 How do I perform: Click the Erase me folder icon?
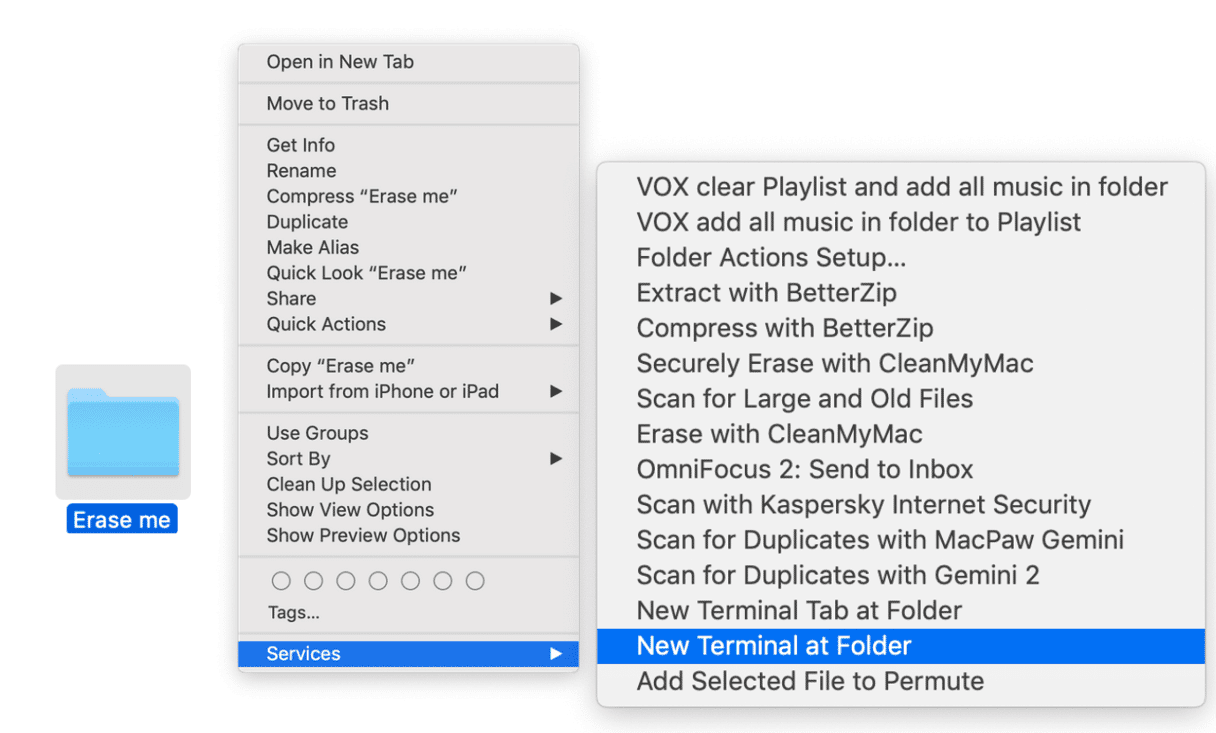click(x=123, y=431)
